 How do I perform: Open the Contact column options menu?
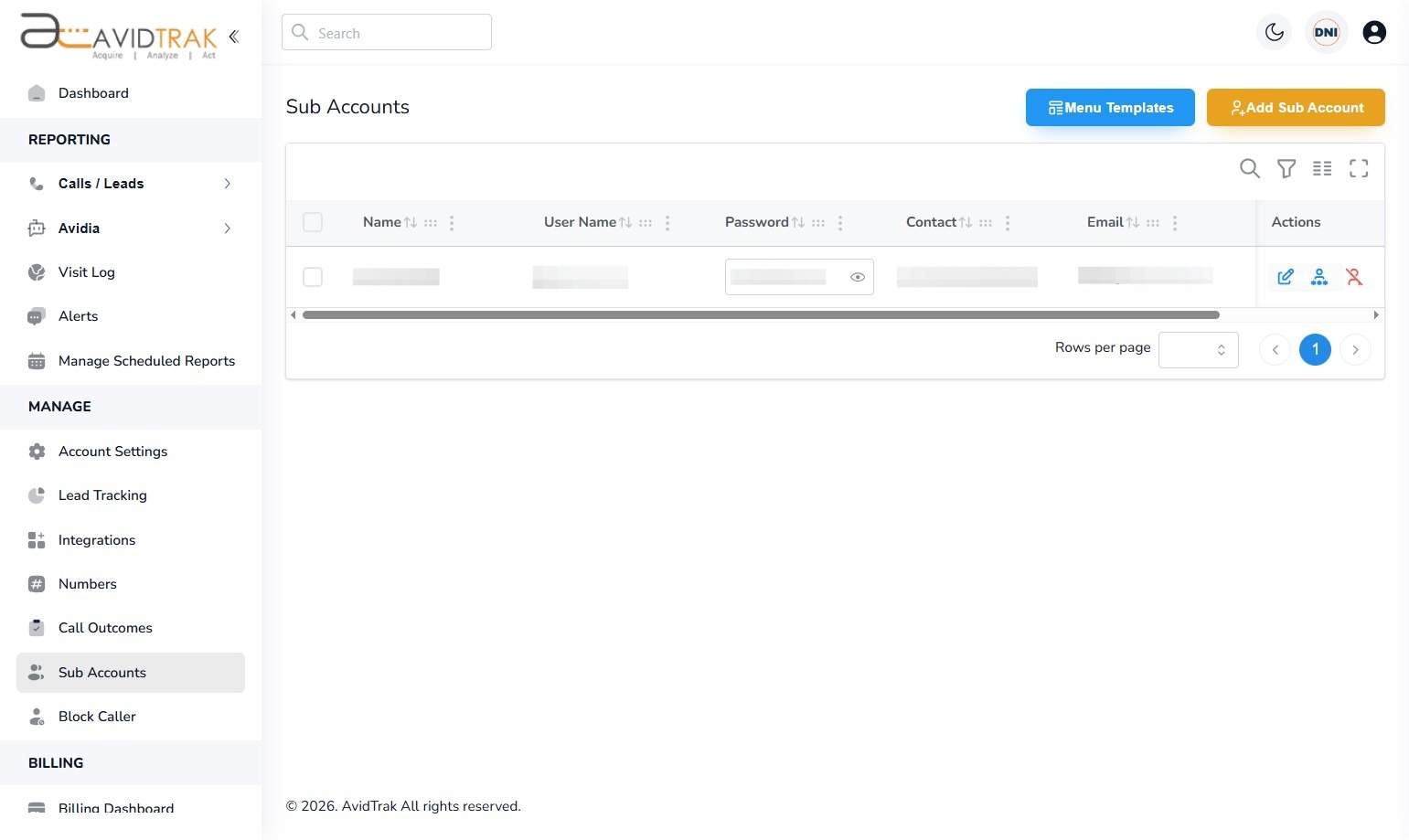coord(1008,223)
